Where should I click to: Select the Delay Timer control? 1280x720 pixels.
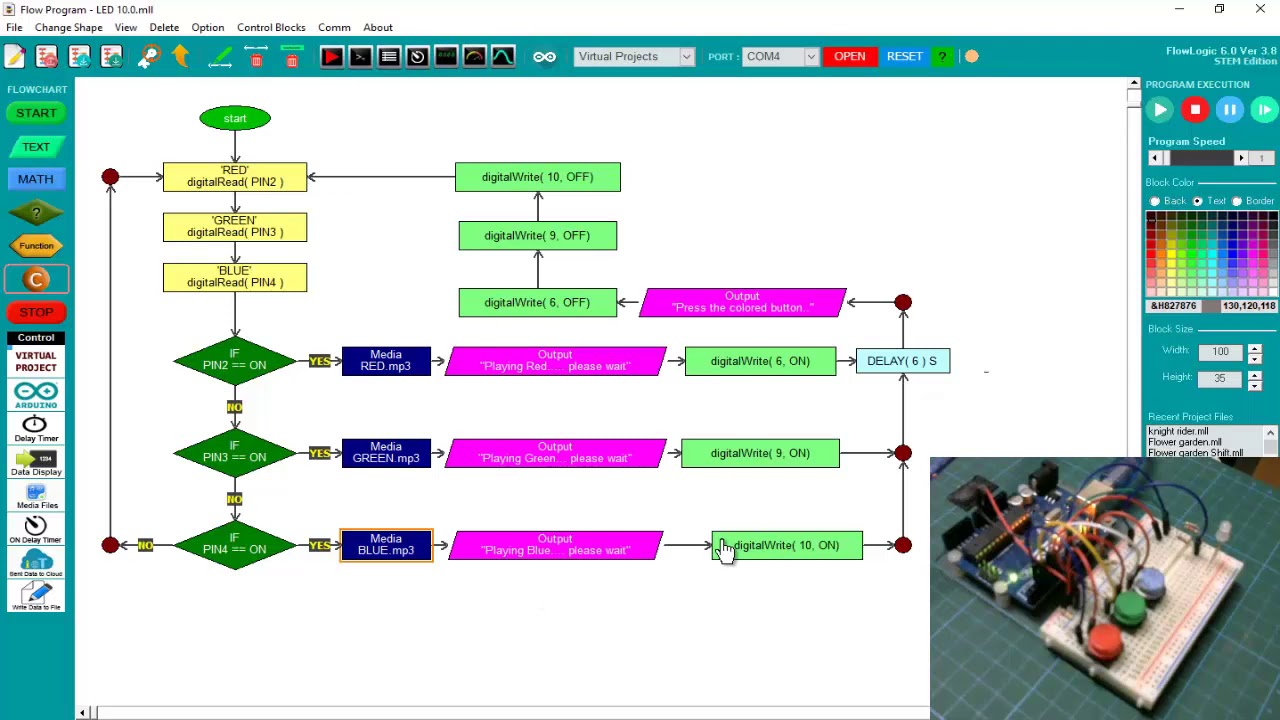[x=36, y=429]
